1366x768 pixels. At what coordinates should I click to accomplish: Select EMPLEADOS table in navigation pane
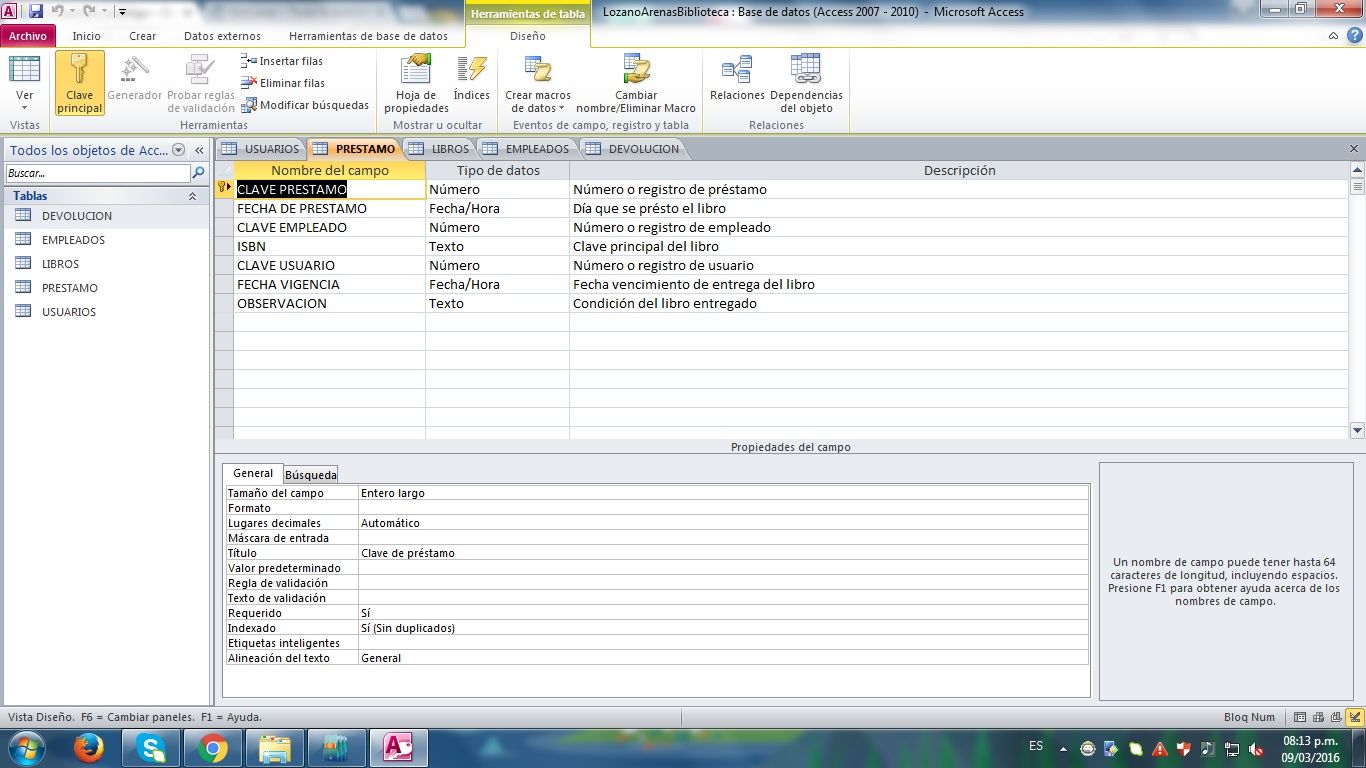[73, 240]
